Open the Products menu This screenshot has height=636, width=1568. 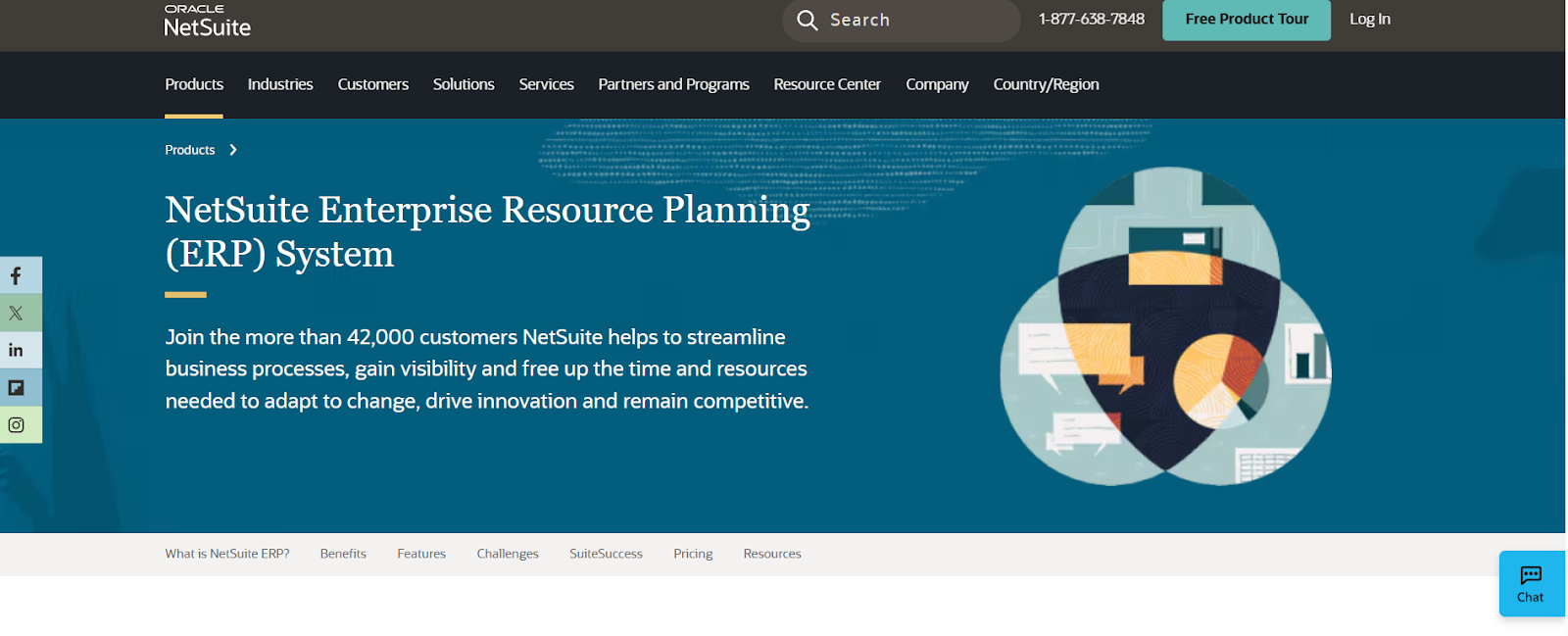pos(194,84)
